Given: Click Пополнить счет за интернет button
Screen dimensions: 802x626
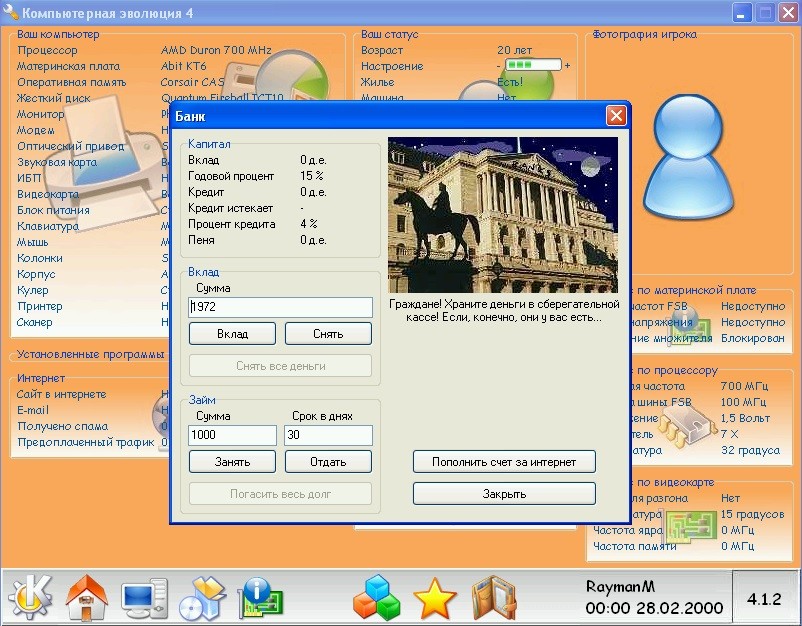Looking at the screenshot, I should click(x=504, y=462).
